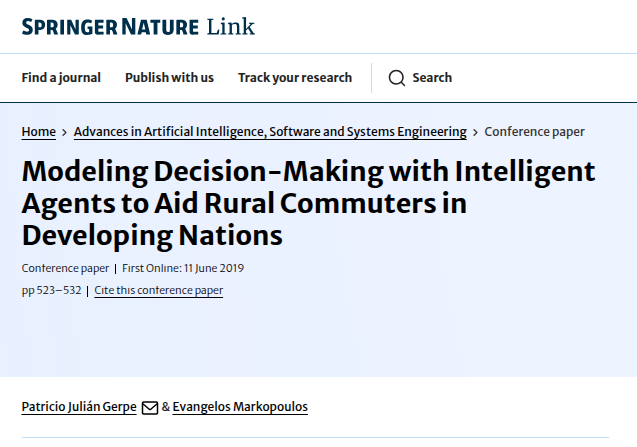
Task: Click the Conference paper label below the title
Action: point(65,268)
